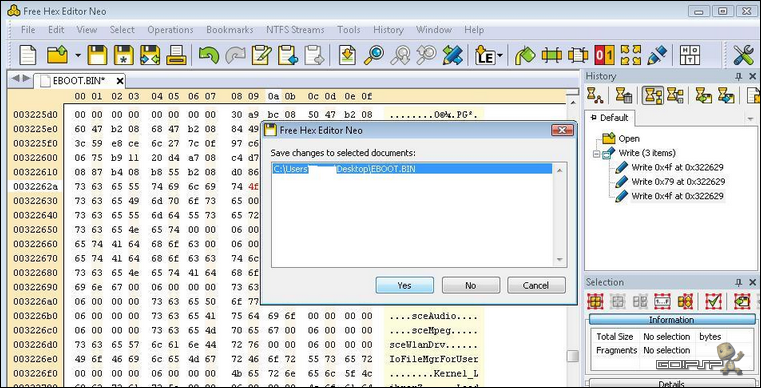
Task: Expand the Open file dropdown arrow
Action: pyautogui.click(x=78, y=55)
